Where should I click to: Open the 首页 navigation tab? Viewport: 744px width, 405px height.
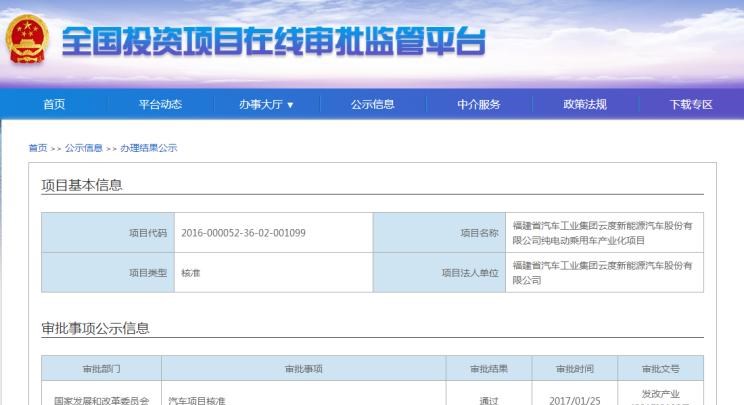click(54, 104)
